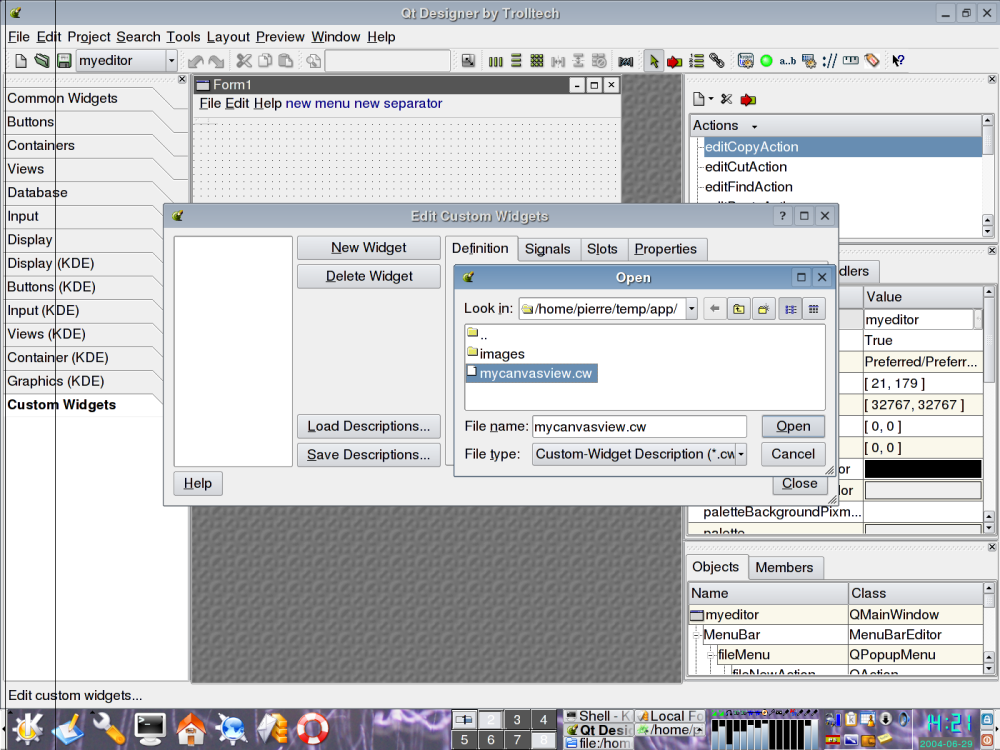The image size is (1000, 750).
Task: Open New Action icon dropdown arrow
Action: 710,99
